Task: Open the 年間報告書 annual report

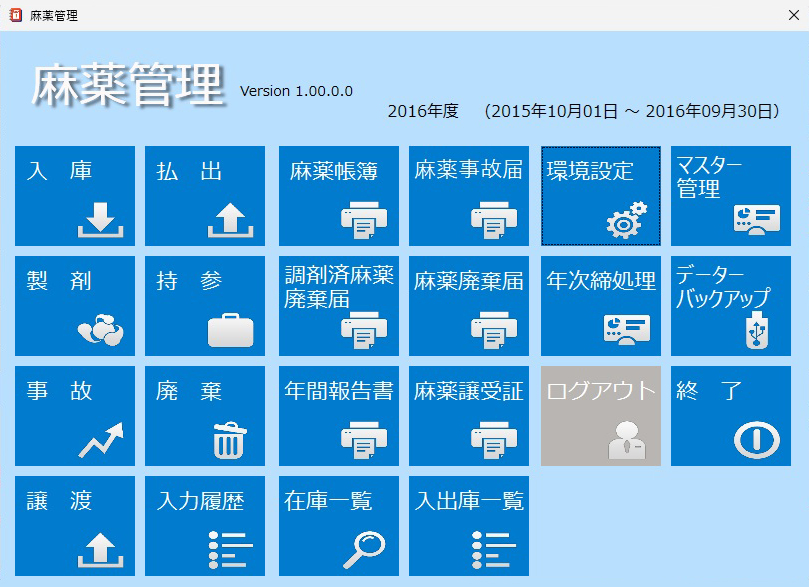Action: (338, 416)
